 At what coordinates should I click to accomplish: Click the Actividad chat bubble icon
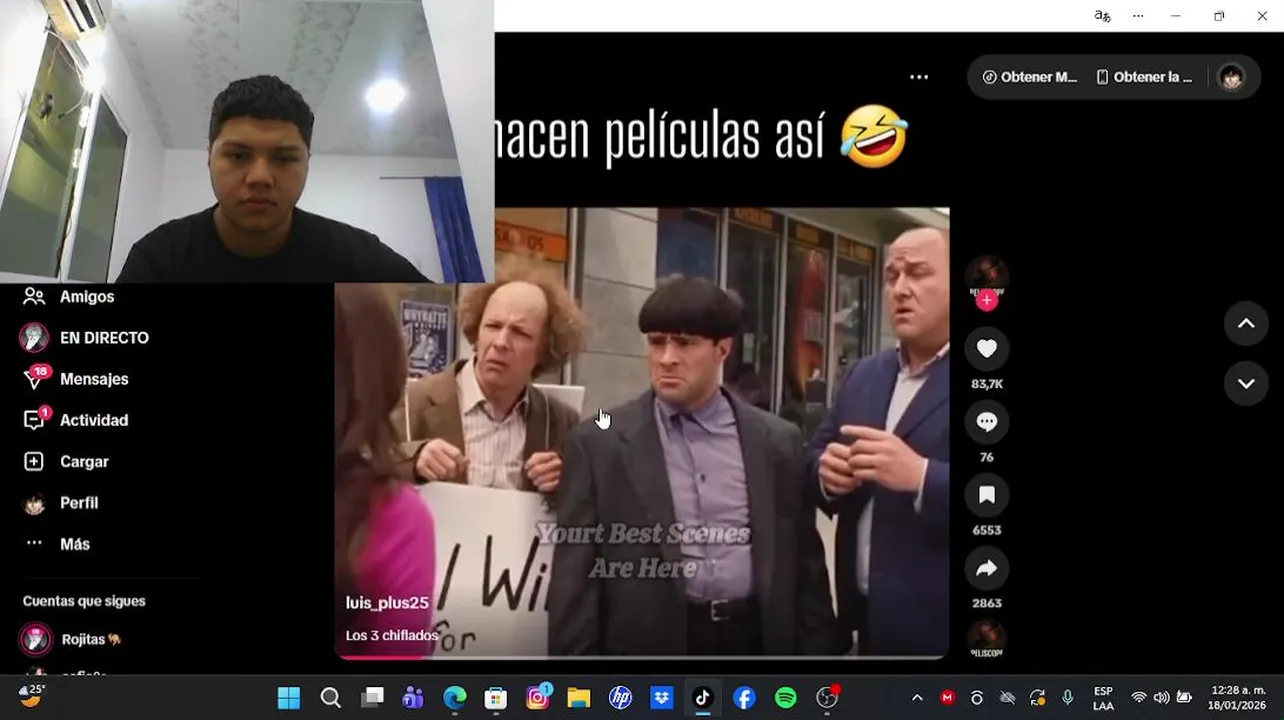tap(34, 420)
